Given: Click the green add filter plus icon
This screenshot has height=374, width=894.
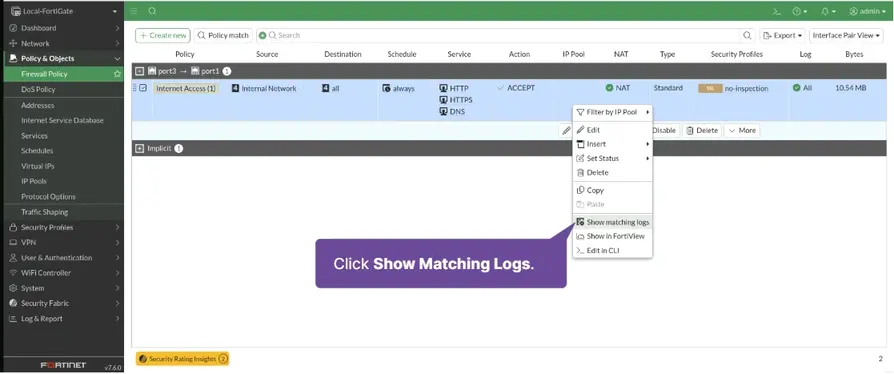Looking at the screenshot, I should pyautogui.click(x=263, y=35).
